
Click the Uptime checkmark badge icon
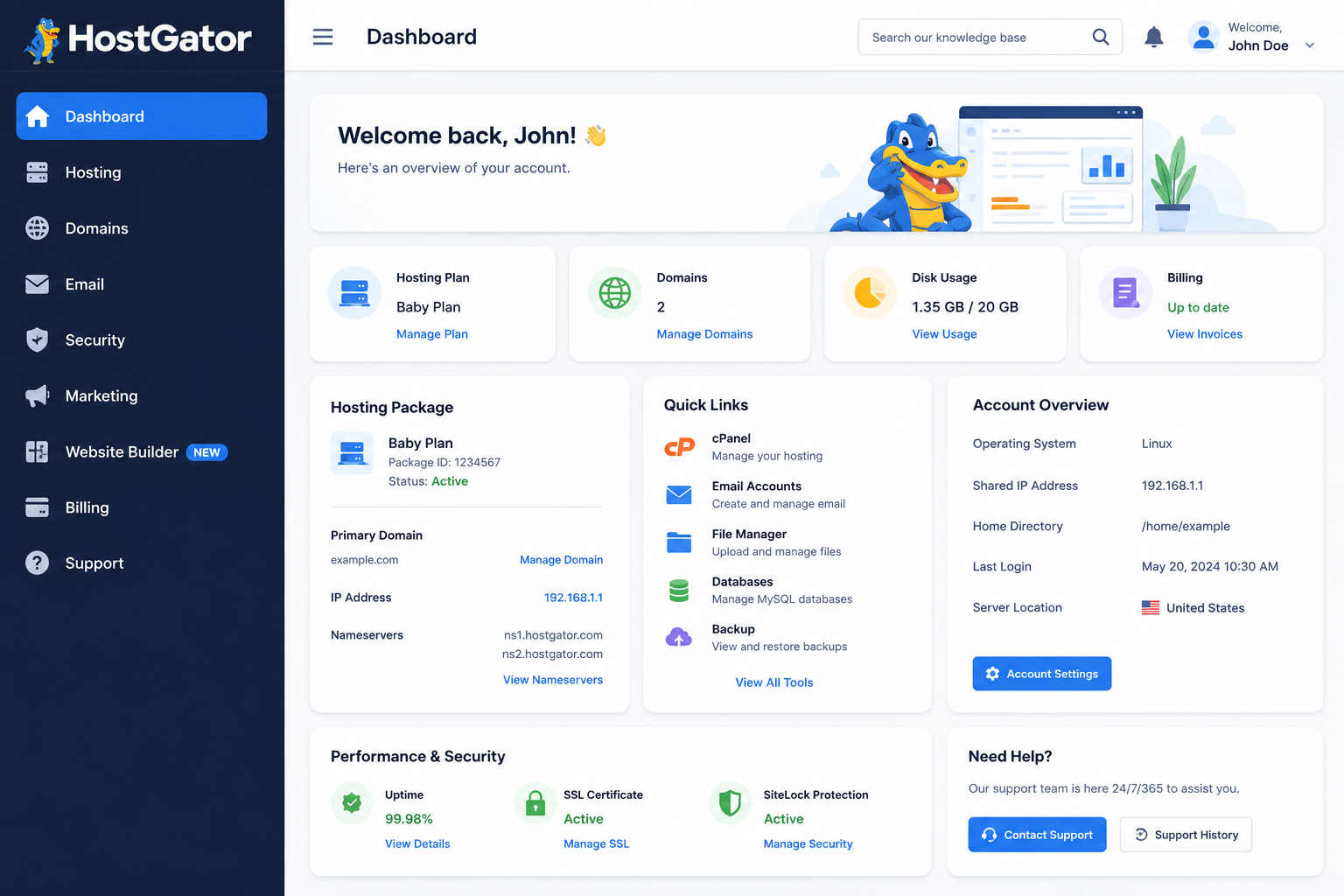(x=352, y=802)
